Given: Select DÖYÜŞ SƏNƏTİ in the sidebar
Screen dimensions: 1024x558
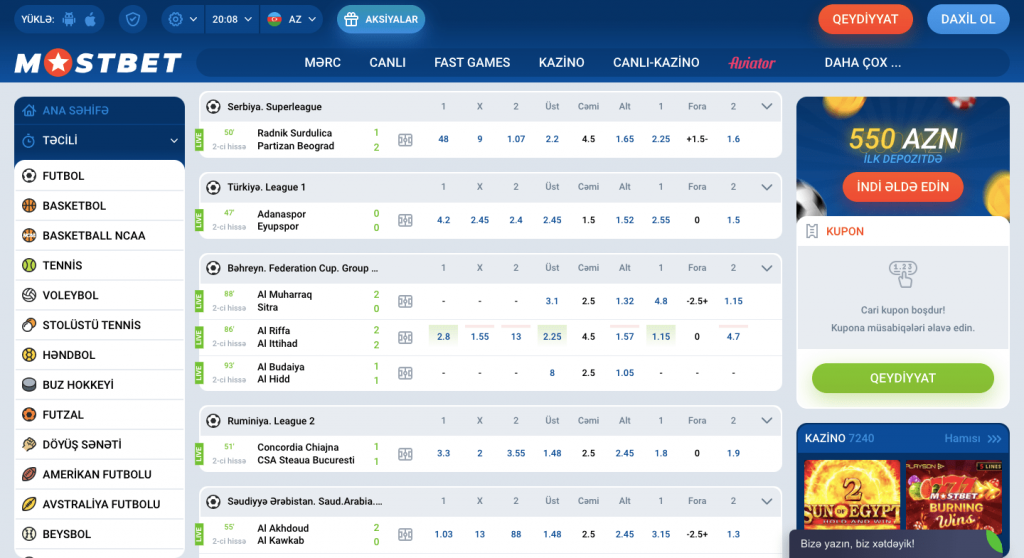Looking at the screenshot, I should 99,444.
